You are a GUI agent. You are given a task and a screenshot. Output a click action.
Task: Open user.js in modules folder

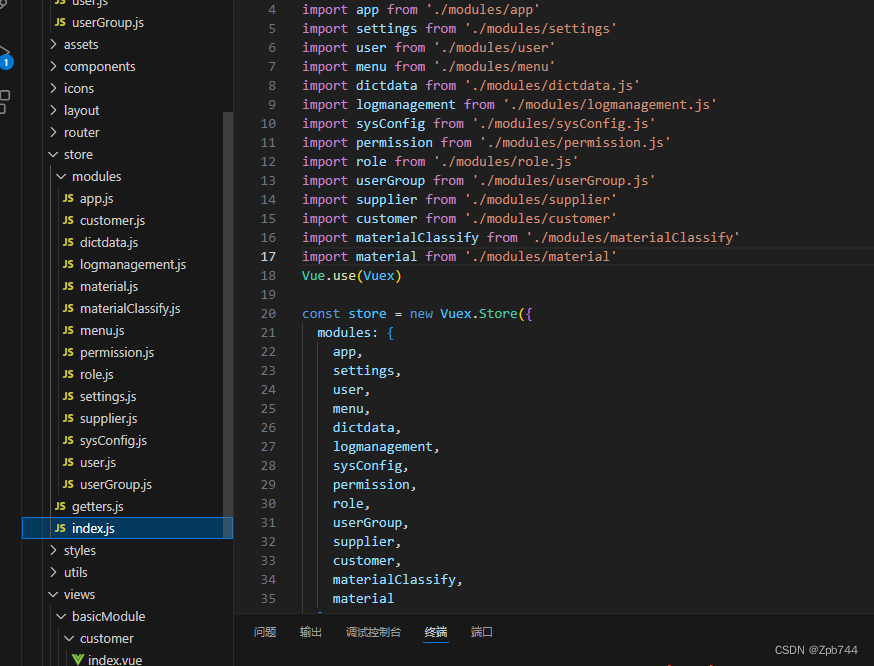coord(98,463)
